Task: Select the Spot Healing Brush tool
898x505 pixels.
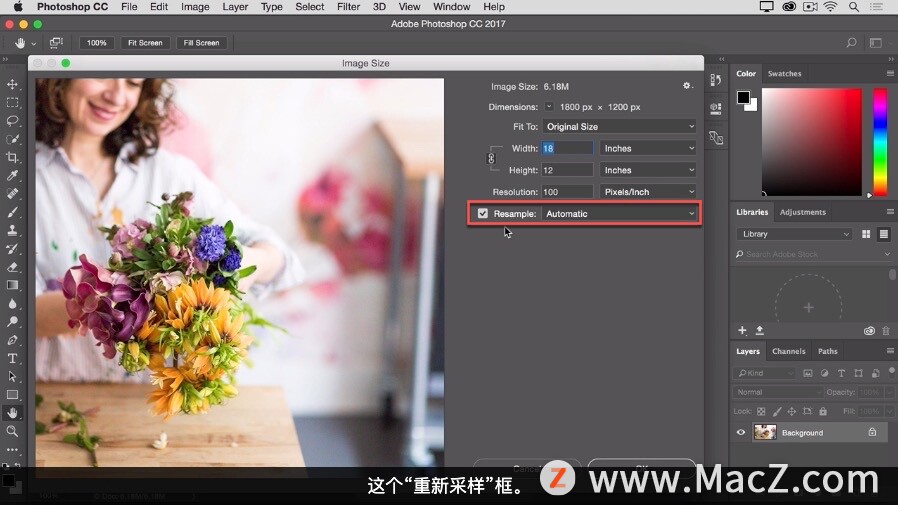Action: pos(12,194)
